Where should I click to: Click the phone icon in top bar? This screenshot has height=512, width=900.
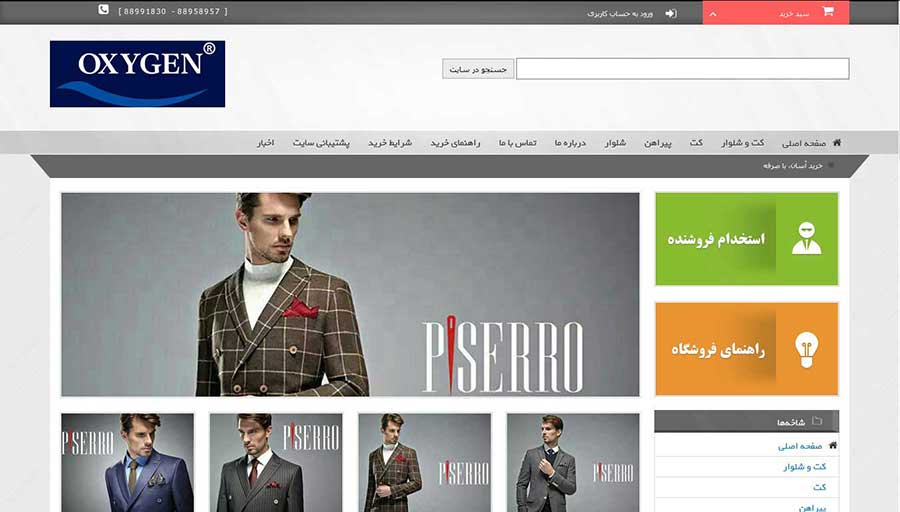[103, 10]
